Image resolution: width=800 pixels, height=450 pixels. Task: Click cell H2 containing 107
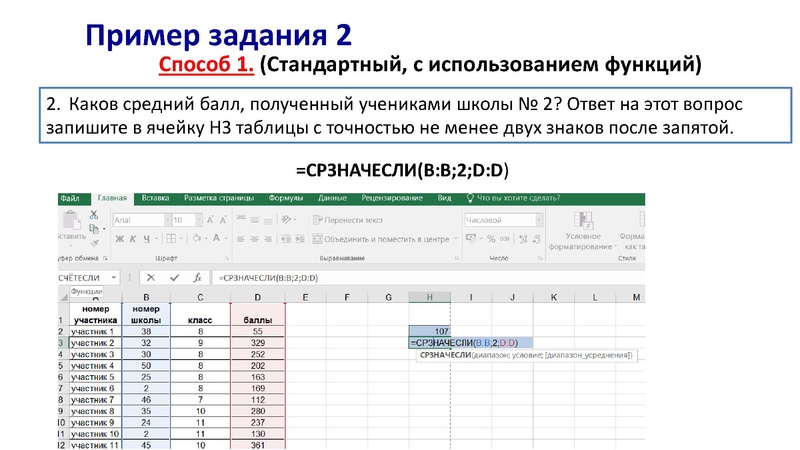[430, 331]
